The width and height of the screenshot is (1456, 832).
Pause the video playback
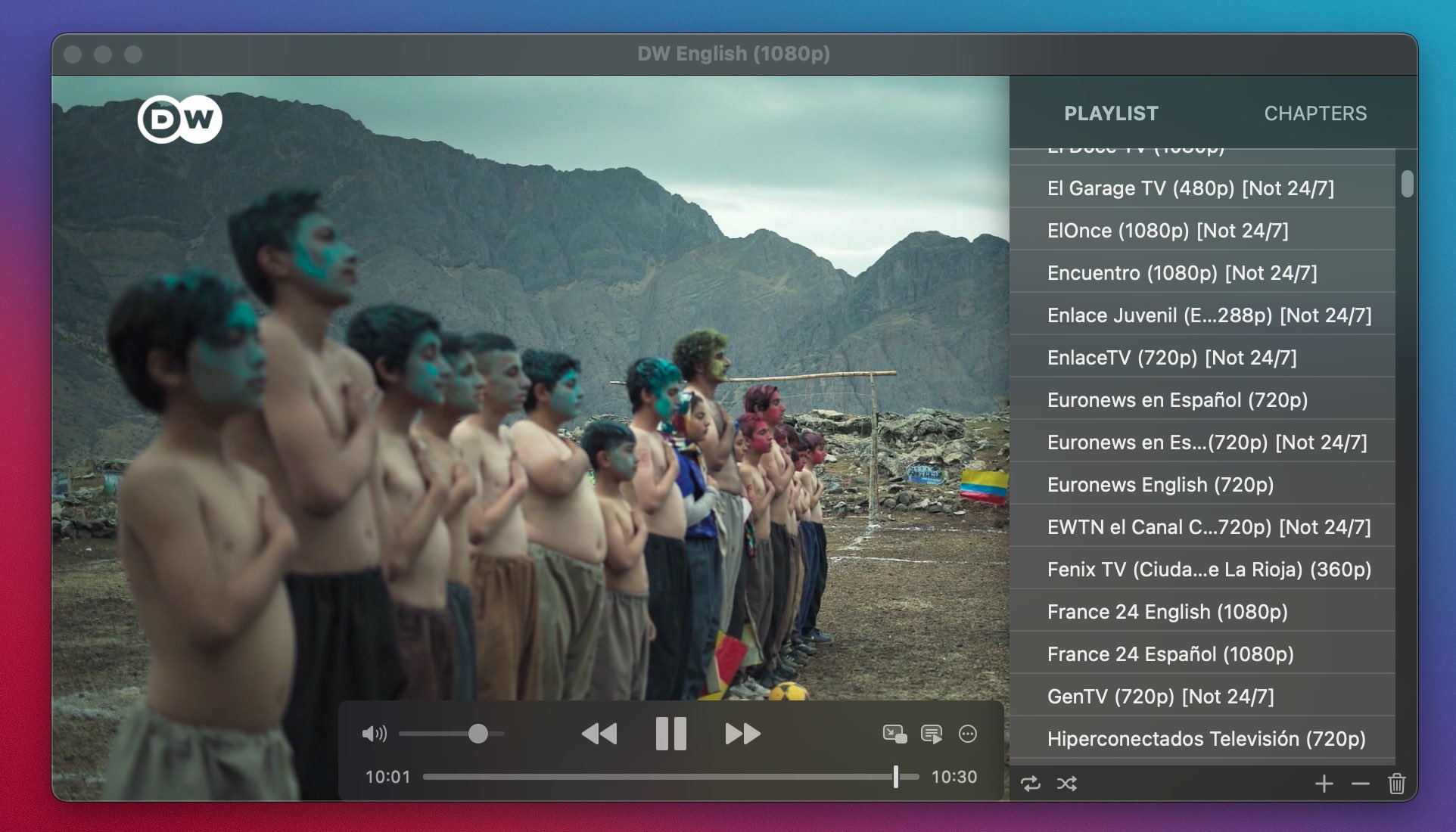tap(670, 734)
